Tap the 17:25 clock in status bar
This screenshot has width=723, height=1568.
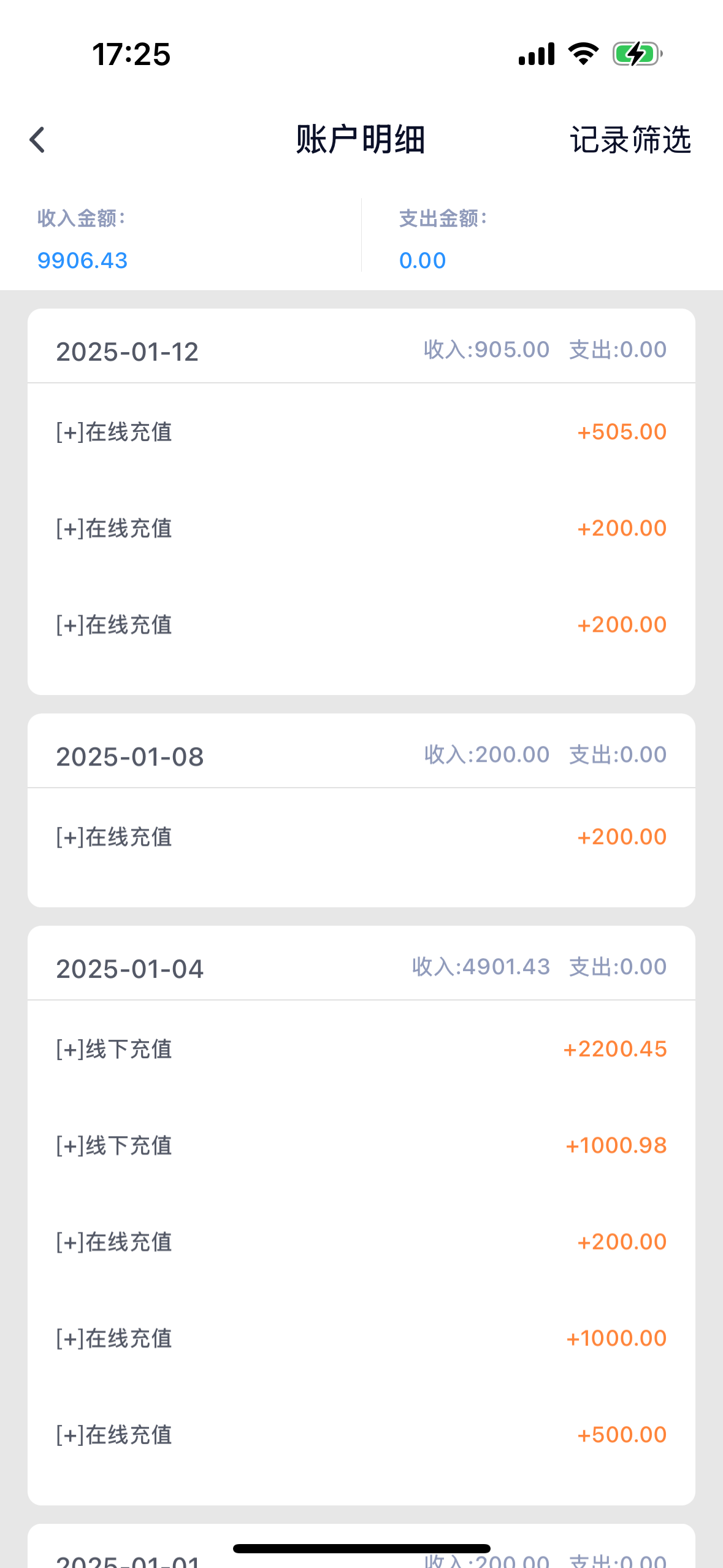131,54
